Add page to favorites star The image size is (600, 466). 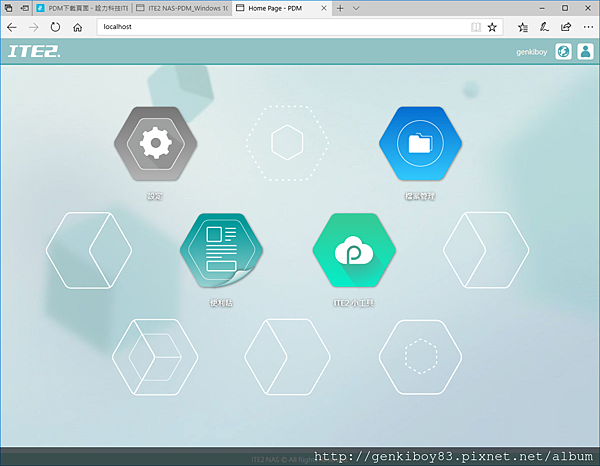tap(492, 27)
